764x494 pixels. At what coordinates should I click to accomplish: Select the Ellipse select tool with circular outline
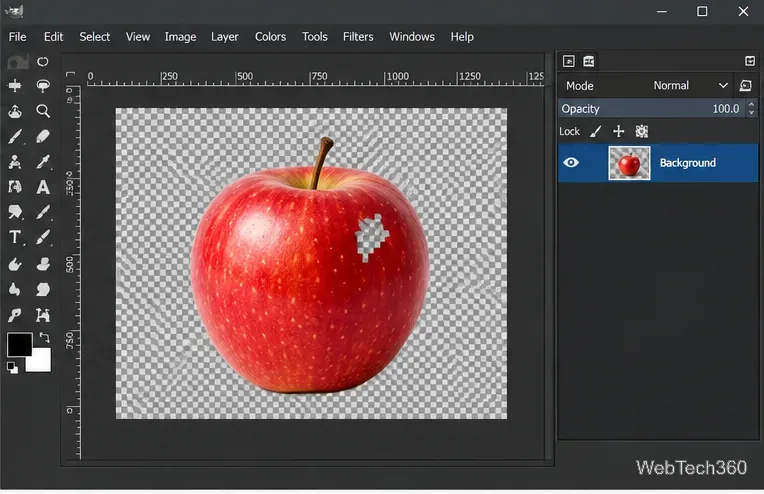point(43,62)
